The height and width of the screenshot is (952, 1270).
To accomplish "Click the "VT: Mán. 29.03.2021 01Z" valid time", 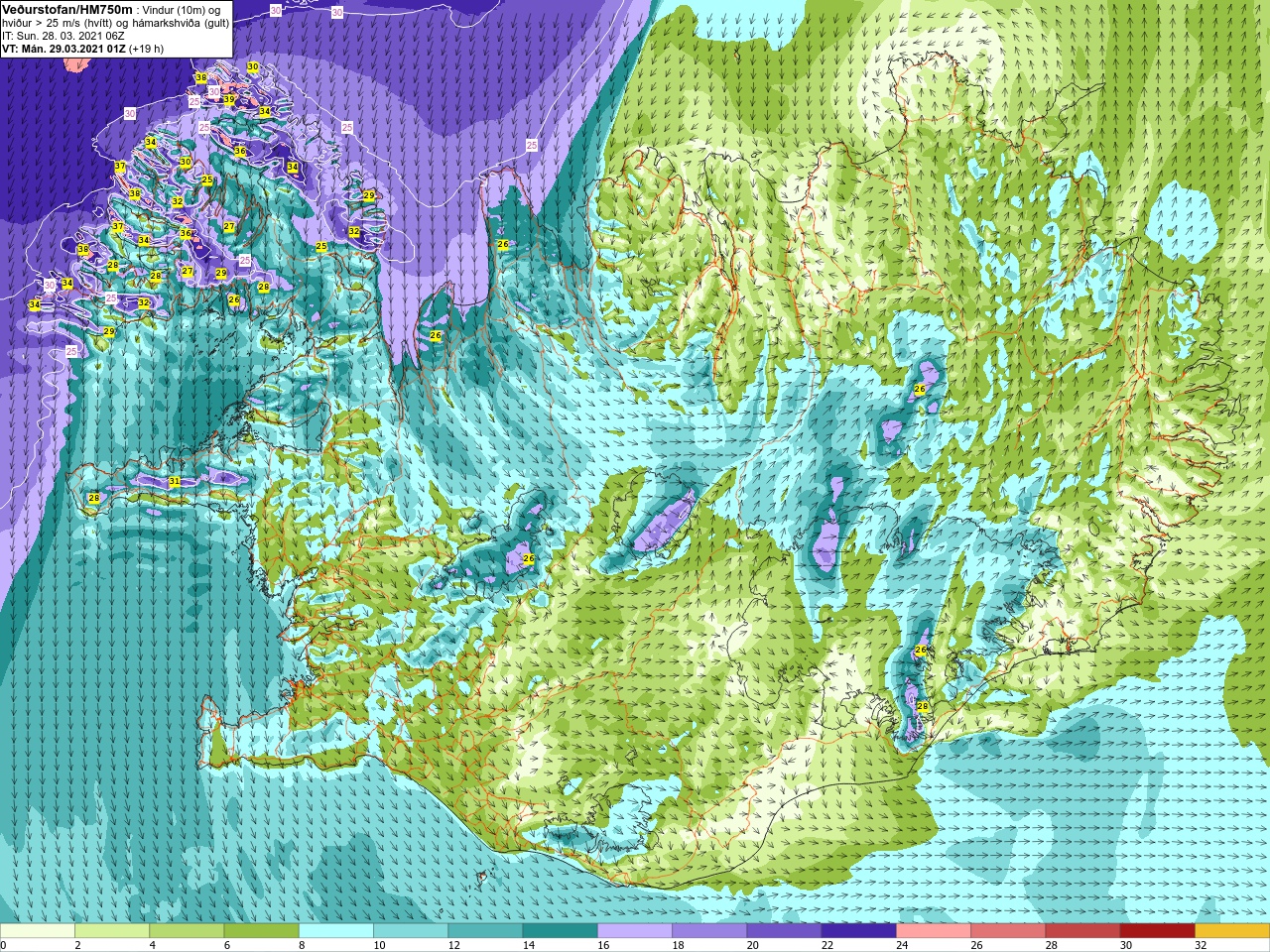I will [63, 49].
